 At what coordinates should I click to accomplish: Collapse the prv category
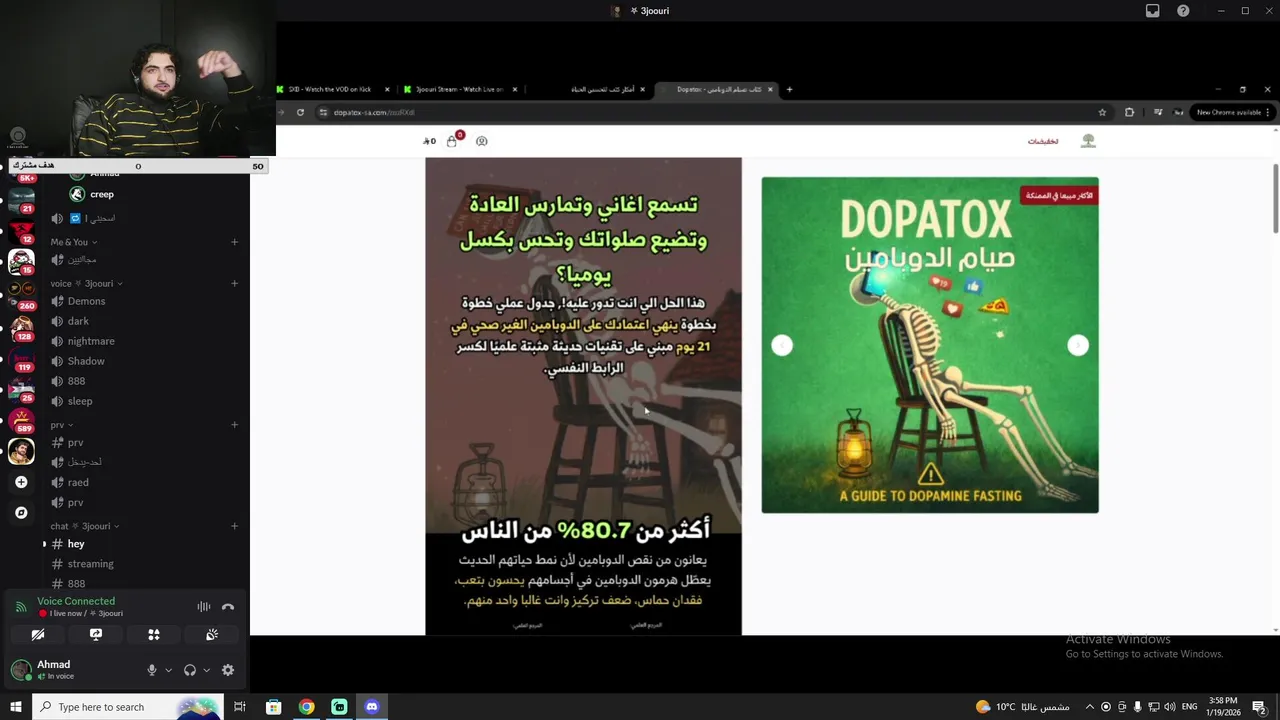tap(61, 425)
